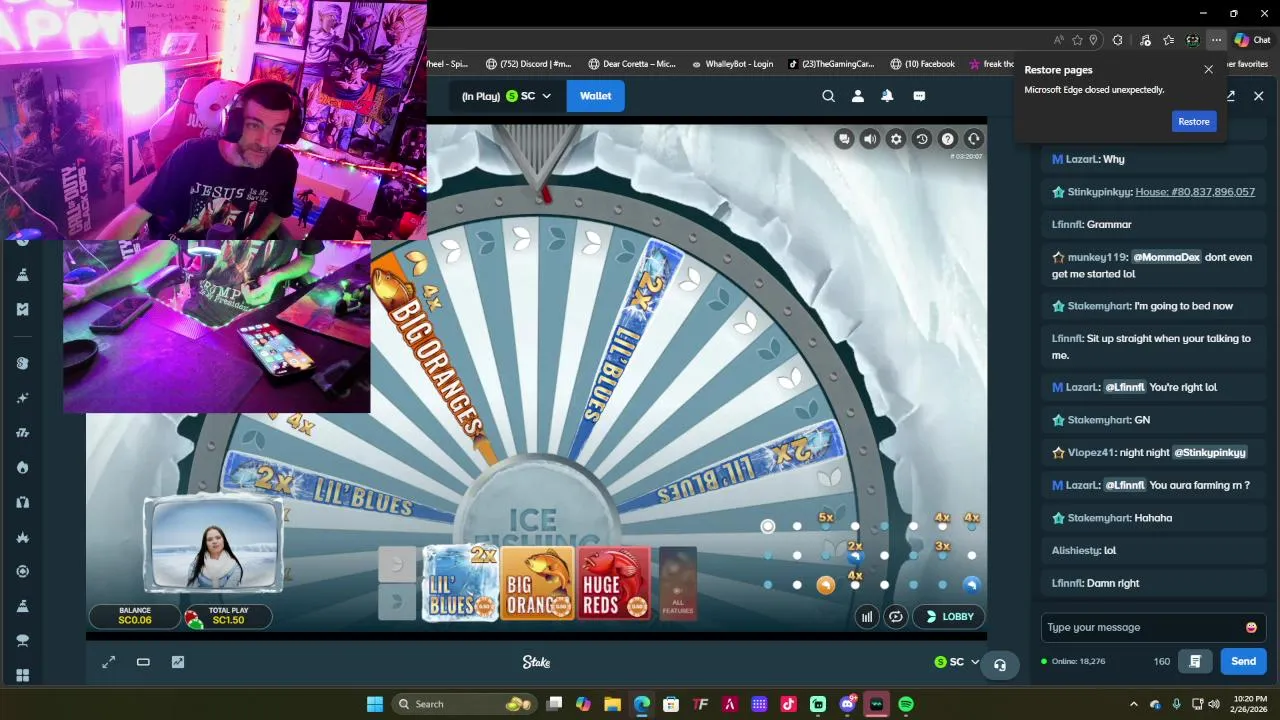Click the live support headset floating button

tap(999, 665)
